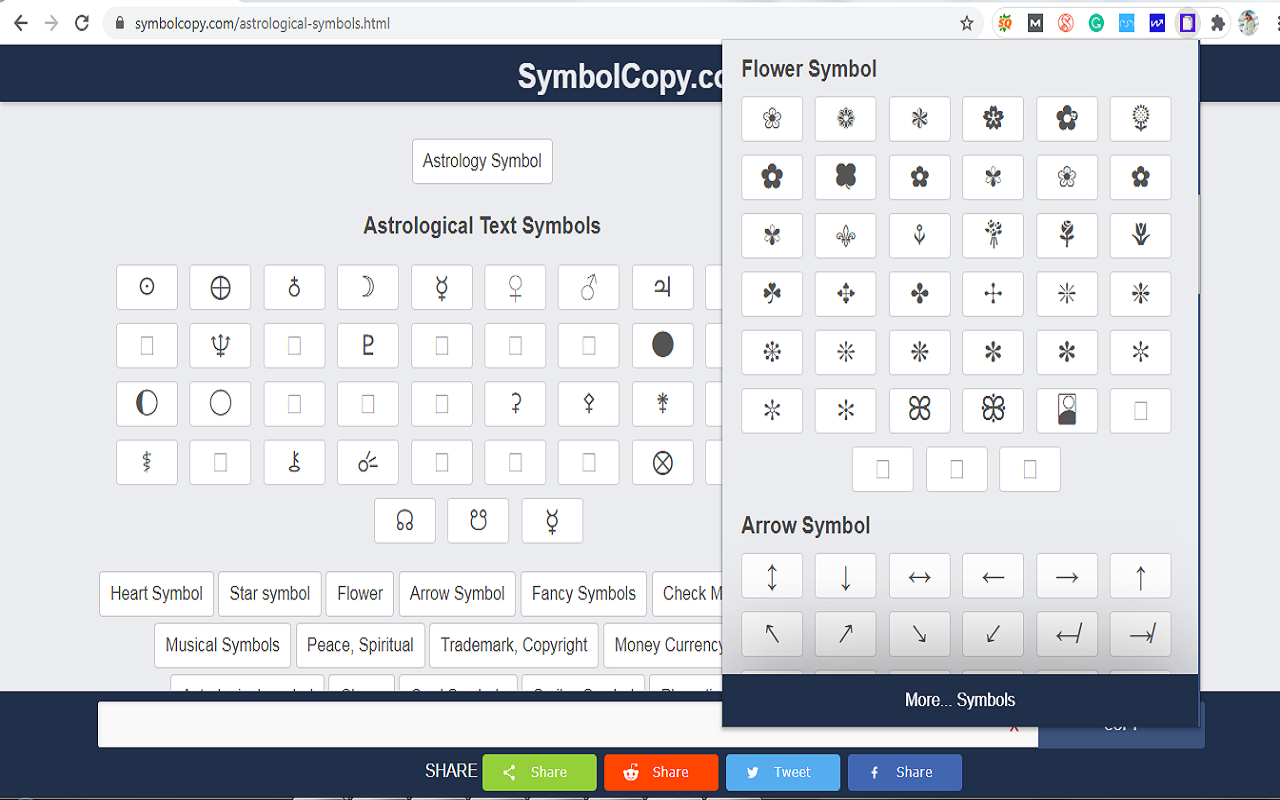1280x800 pixels.
Task: Select the Venus symbol
Action: point(515,287)
